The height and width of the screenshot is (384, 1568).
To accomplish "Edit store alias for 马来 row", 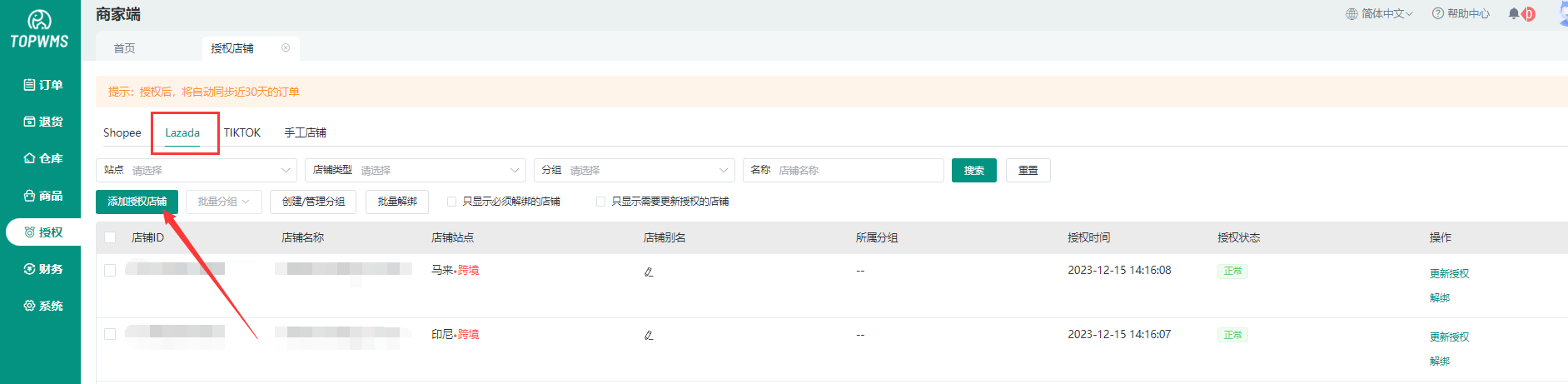I will 649,272.
